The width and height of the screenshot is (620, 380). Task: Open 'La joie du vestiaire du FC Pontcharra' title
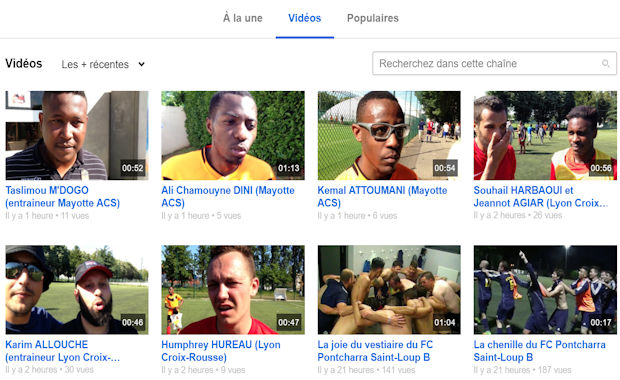pos(375,351)
